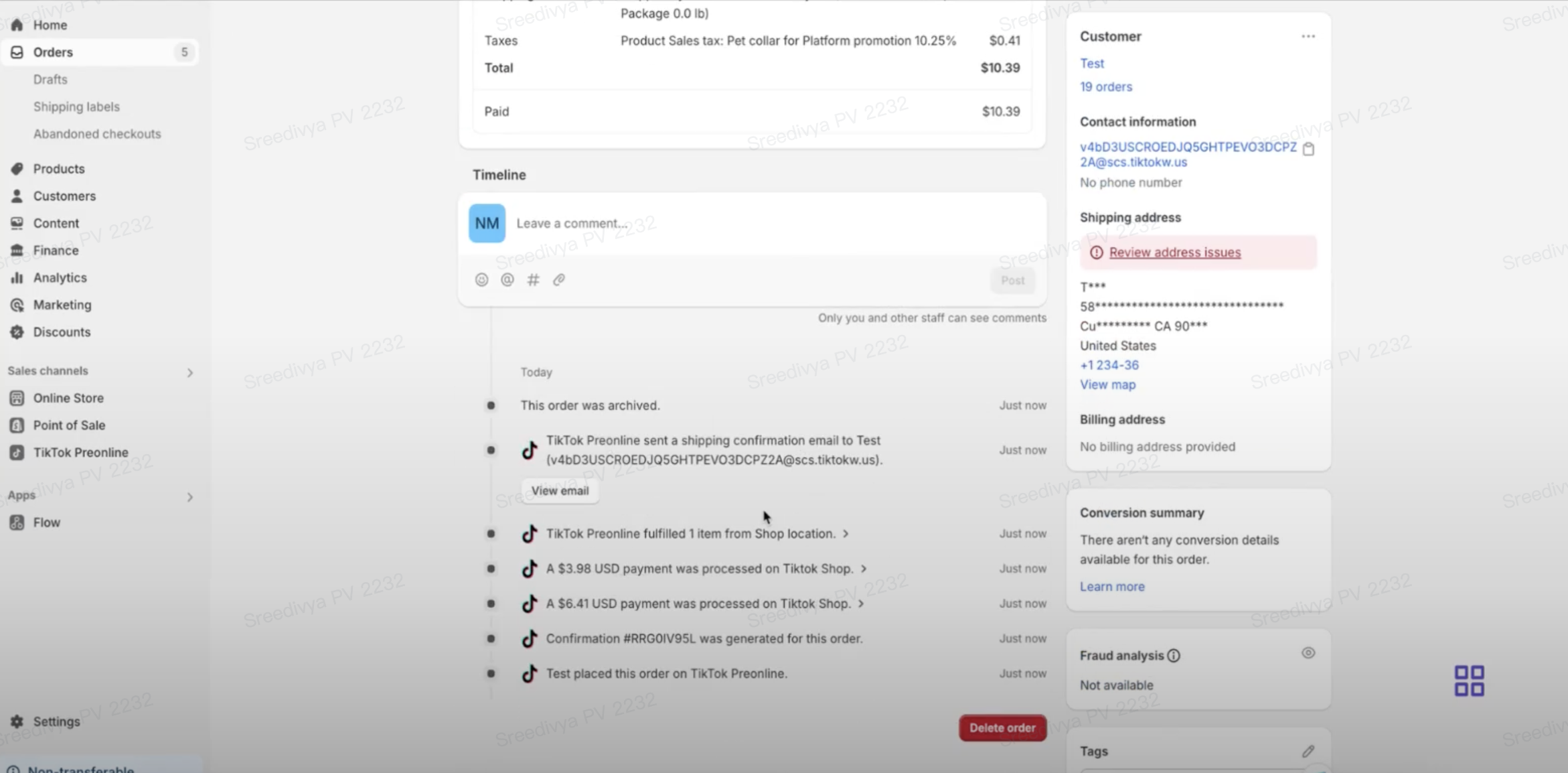This screenshot has height=773, width=1568.
Task: Expand TikTok Preonline fulfilled item entry
Action: tap(846, 534)
